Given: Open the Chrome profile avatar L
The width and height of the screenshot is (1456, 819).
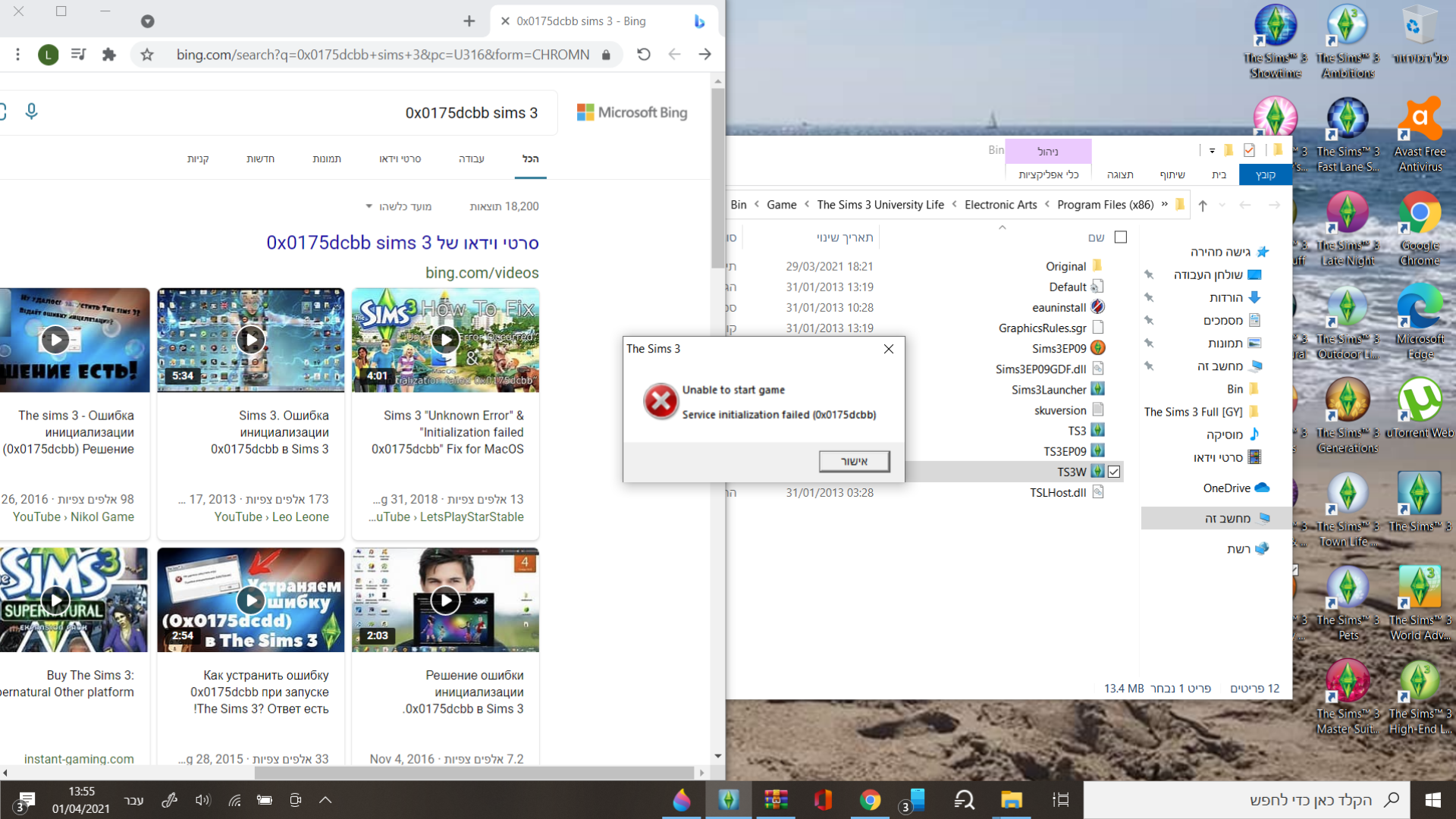Looking at the screenshot, I should (48, 55).
